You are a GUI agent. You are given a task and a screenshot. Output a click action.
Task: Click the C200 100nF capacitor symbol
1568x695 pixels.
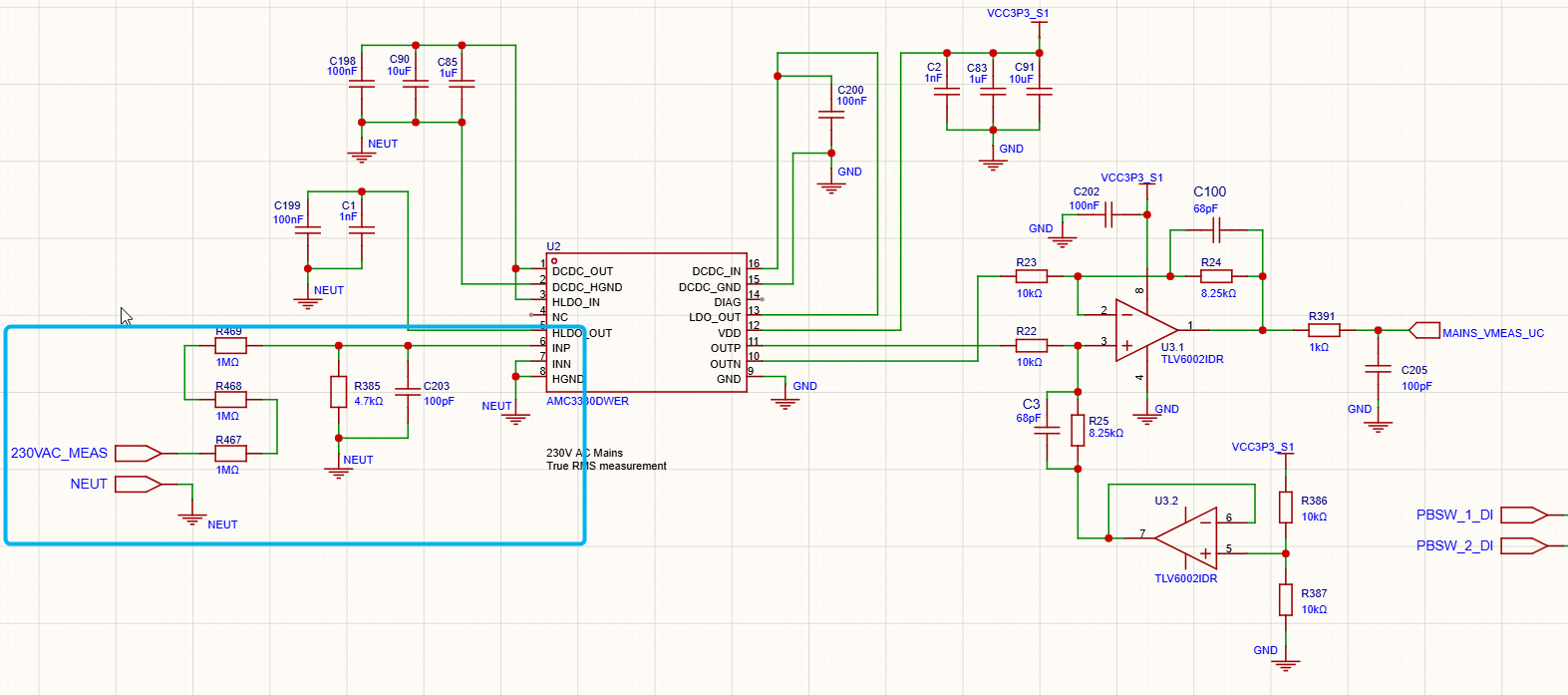pyautogui.click(x=831, y=115)
